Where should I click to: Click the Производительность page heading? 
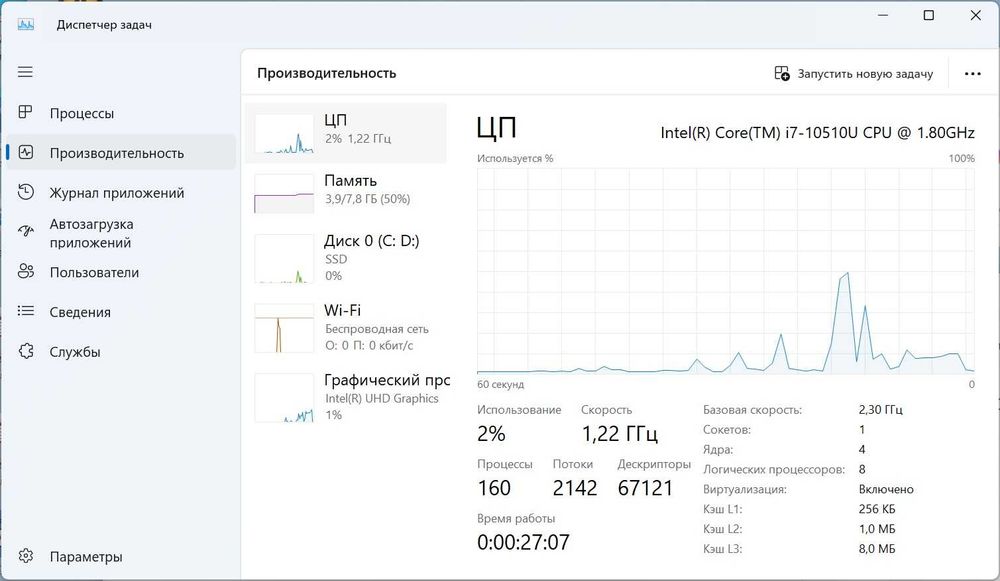(x=327, y=73)
